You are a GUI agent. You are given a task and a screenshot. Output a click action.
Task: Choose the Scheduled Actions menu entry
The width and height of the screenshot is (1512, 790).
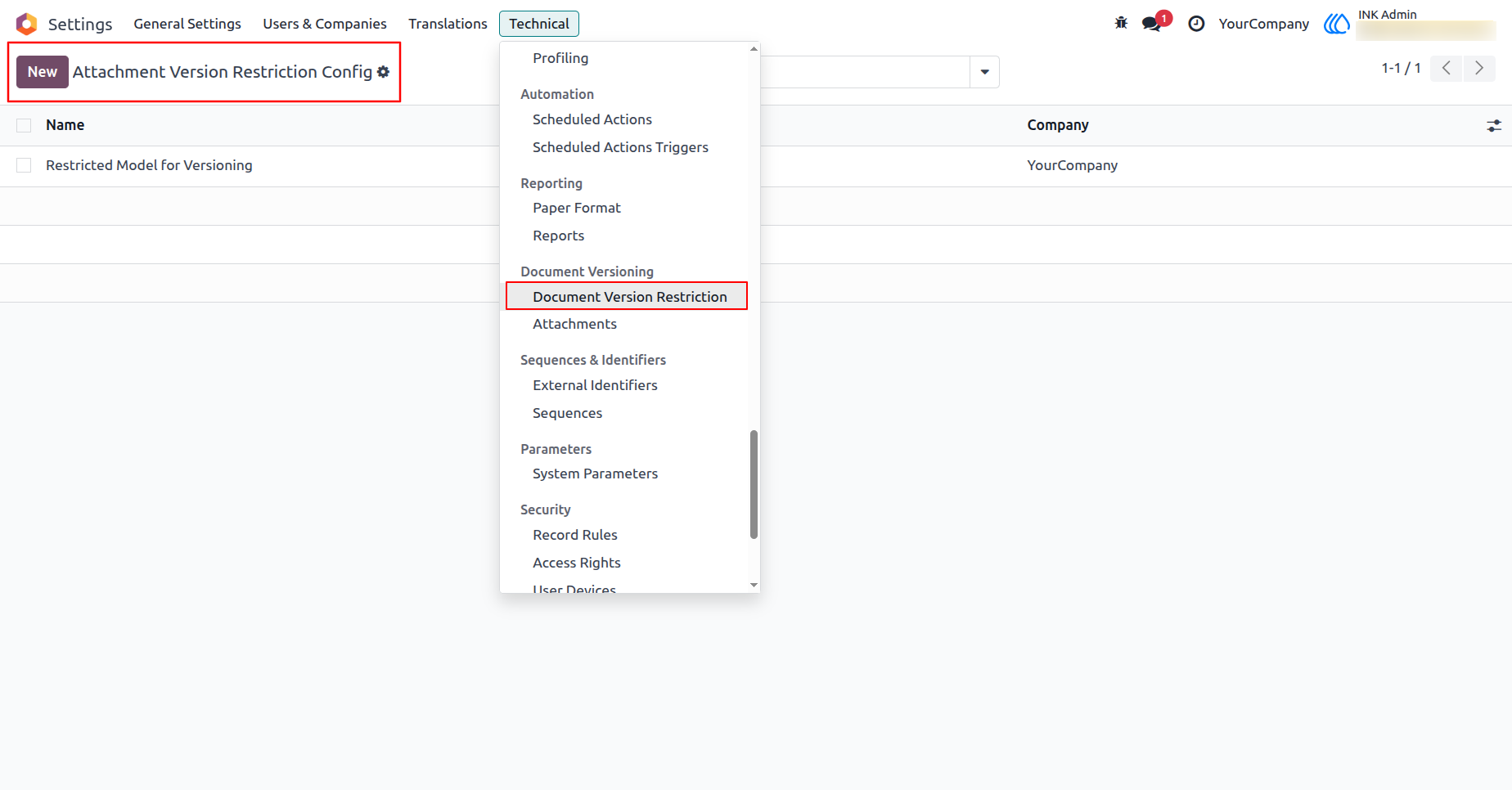592,119
